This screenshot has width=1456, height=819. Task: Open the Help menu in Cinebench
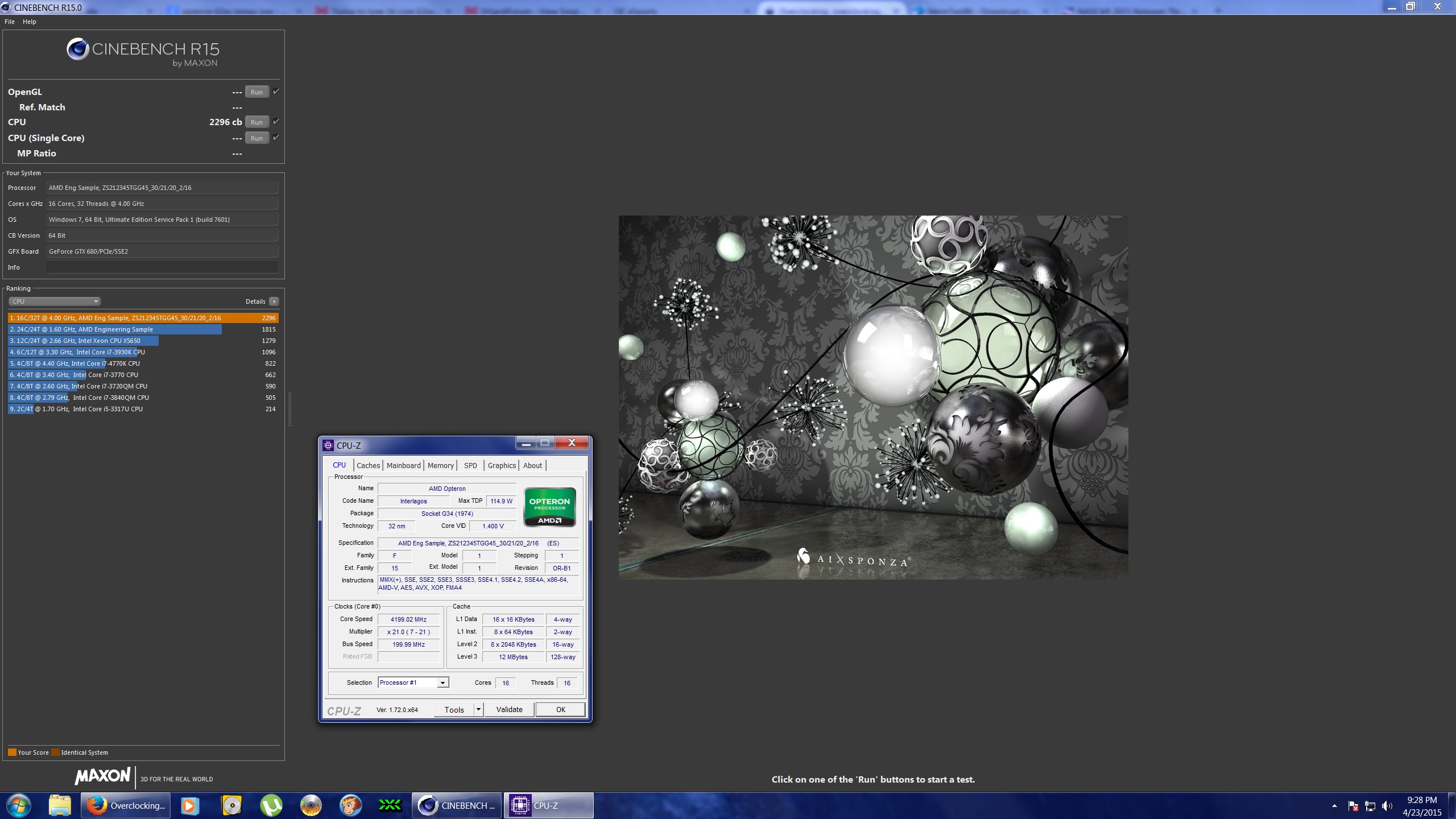pos(30,22)
